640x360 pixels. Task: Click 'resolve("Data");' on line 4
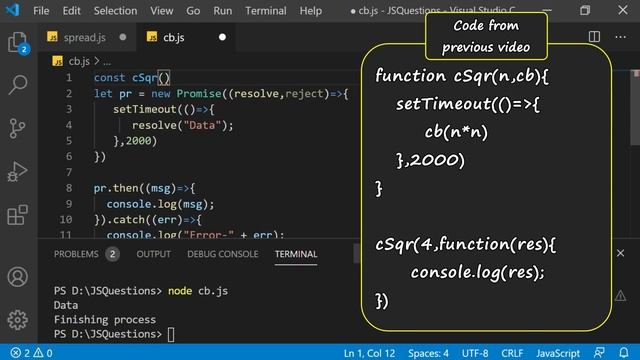coord(182,125)
